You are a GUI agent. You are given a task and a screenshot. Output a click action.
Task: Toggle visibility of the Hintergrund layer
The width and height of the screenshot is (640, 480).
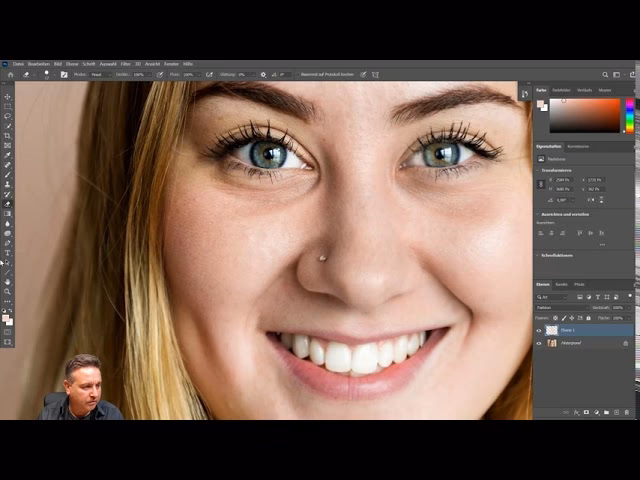(539, 343)
